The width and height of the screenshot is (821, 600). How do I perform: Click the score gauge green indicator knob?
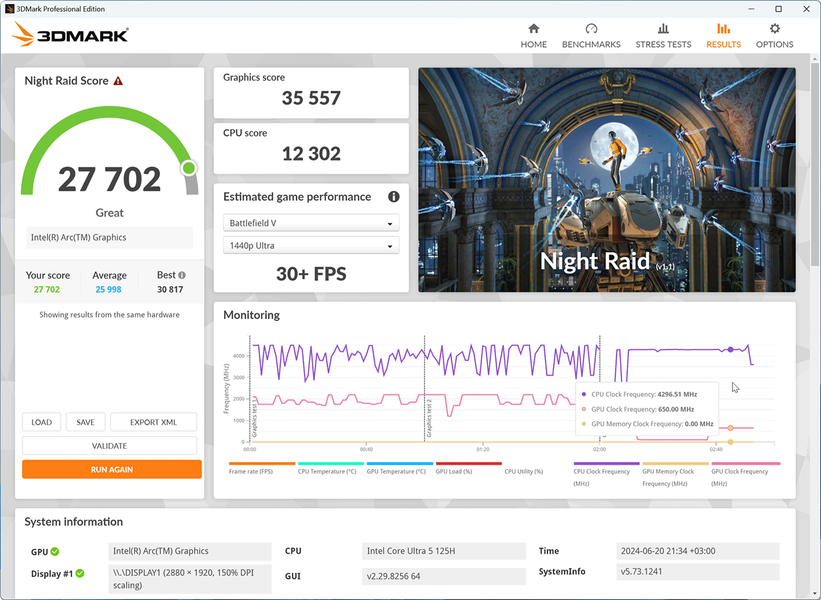coord(188,168)
